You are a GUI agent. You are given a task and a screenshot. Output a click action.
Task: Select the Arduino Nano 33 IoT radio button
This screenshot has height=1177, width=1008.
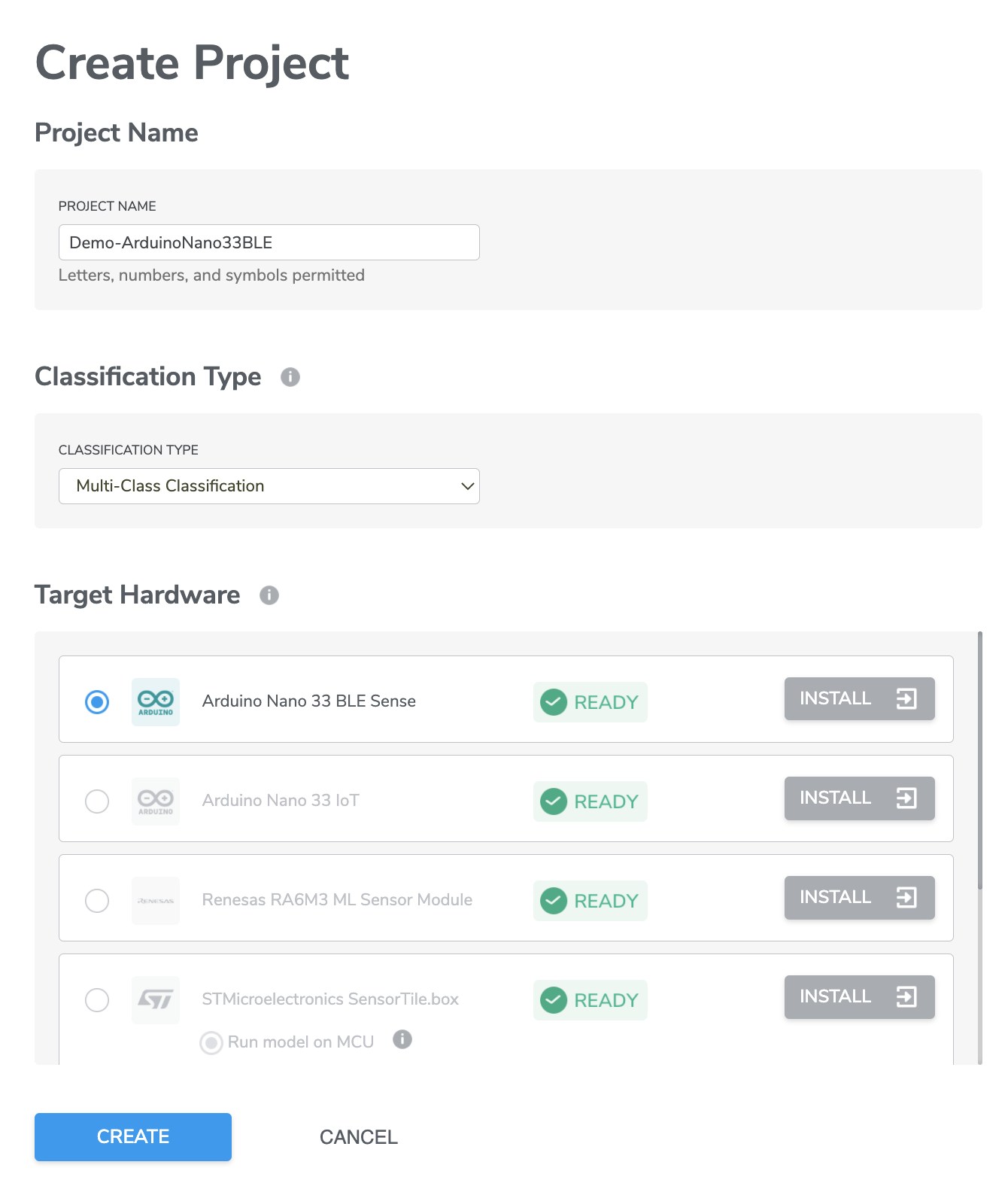tap(97, 801)
